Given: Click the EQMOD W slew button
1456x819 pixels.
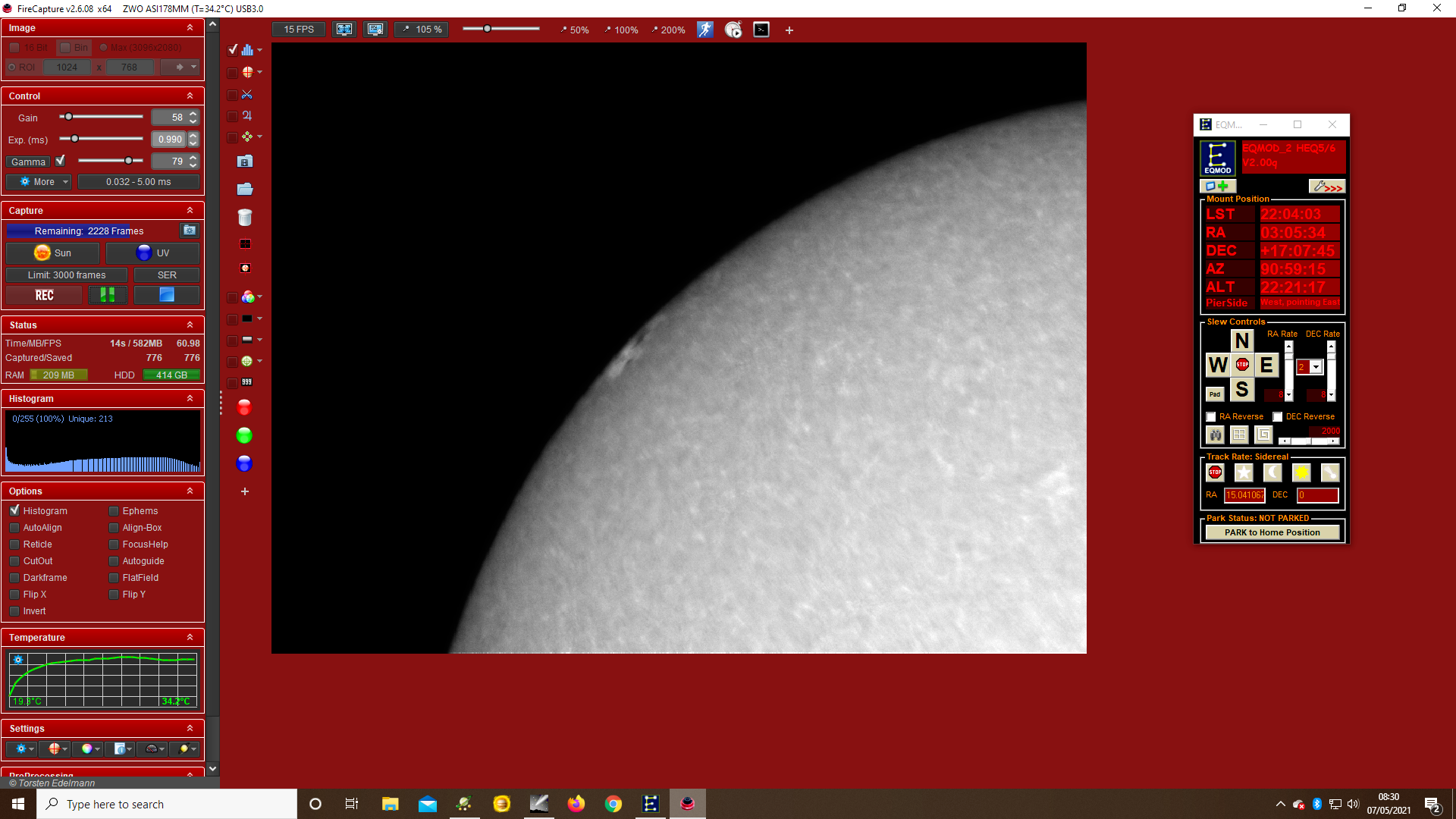Looking at the screenshot, I should click(1218, 365).
